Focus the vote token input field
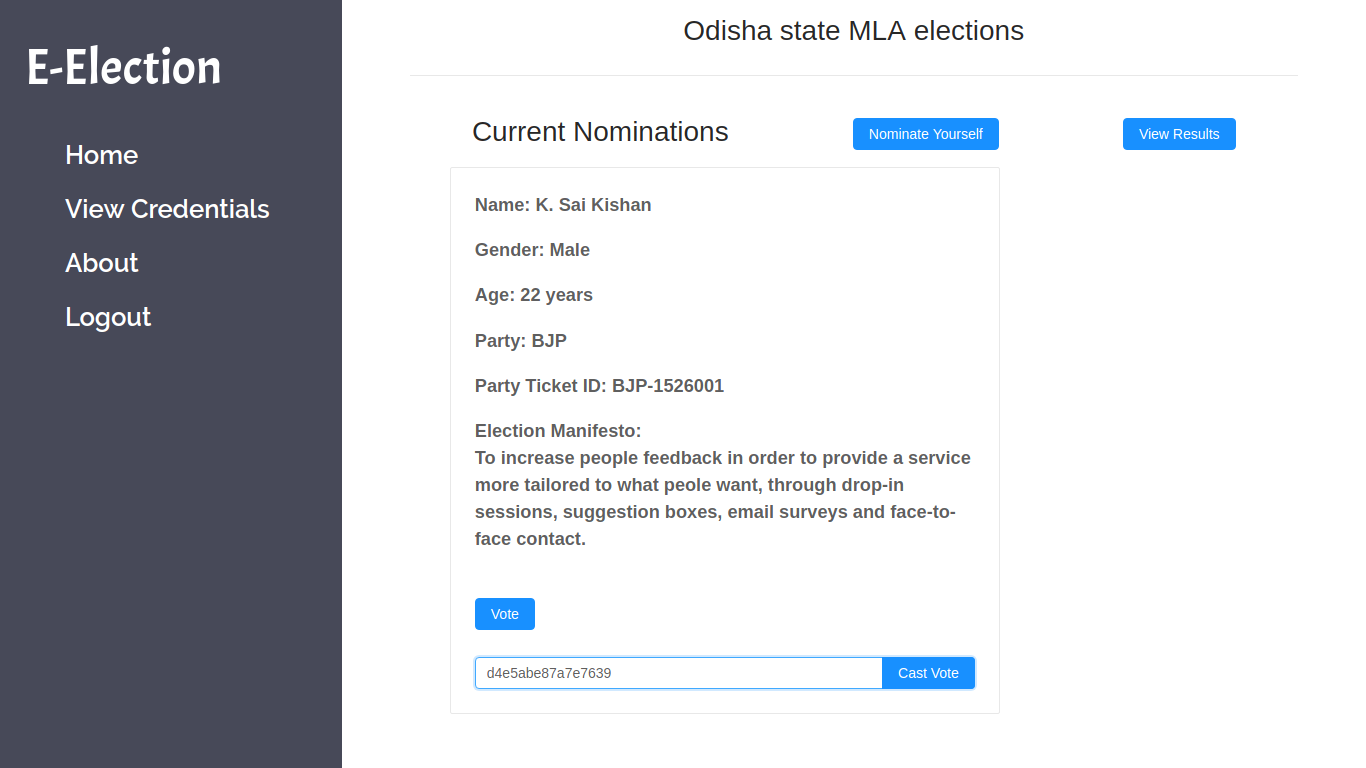Image resolution: width=1366 pixels, height=768 pixels. [x=678, y=673]
